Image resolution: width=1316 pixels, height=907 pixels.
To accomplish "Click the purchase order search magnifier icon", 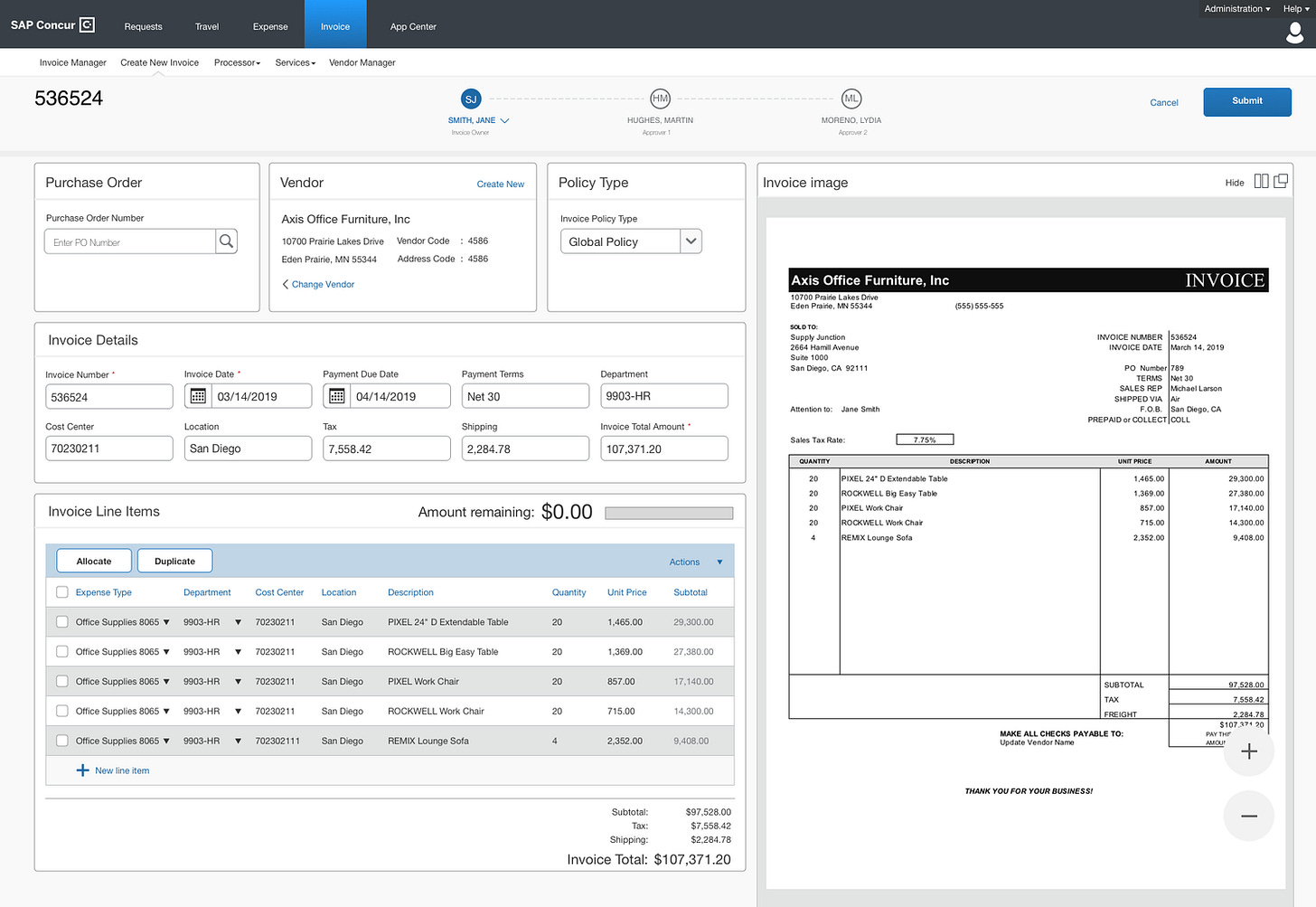I will (226, 241).
